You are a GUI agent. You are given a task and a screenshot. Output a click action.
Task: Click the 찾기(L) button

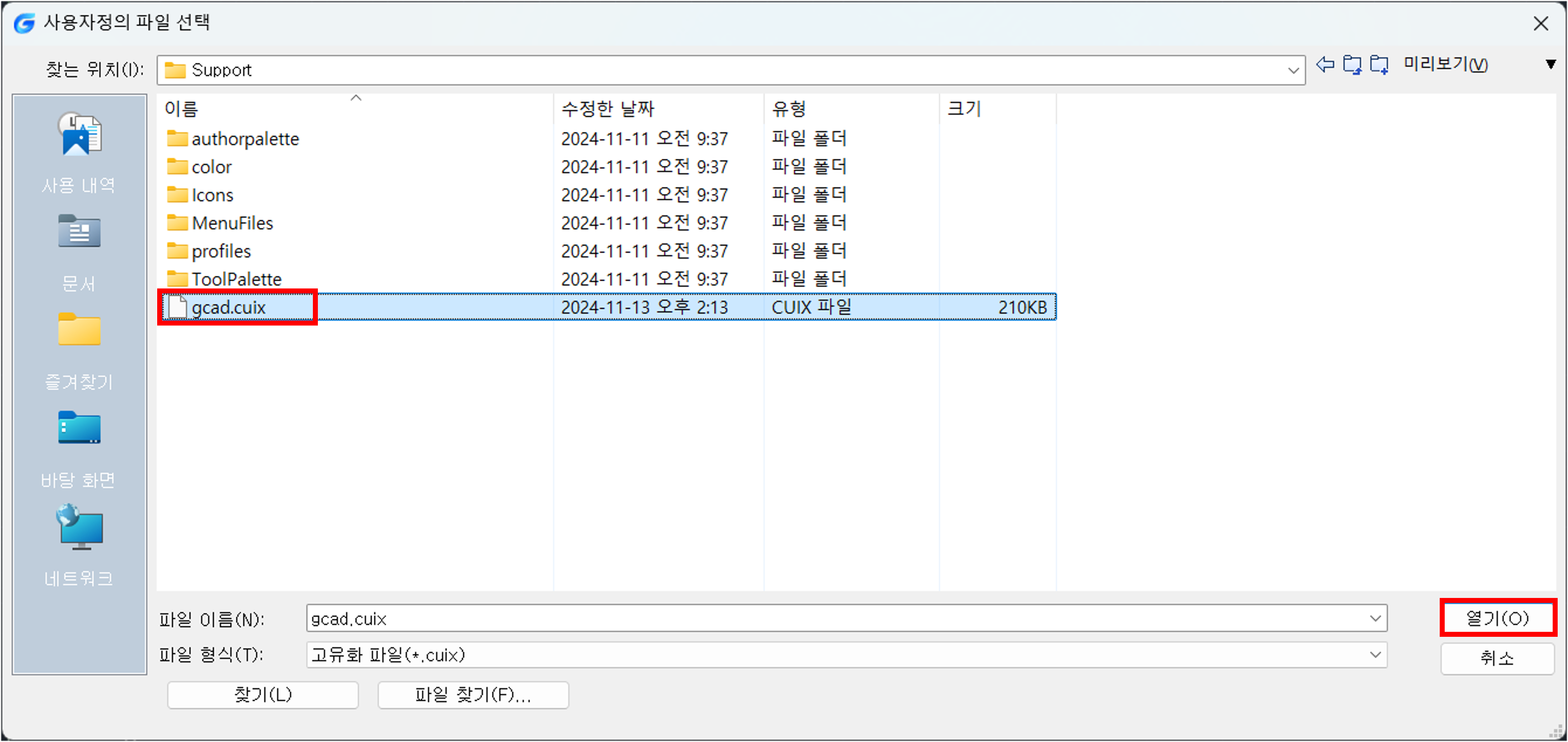coord(263,695)
